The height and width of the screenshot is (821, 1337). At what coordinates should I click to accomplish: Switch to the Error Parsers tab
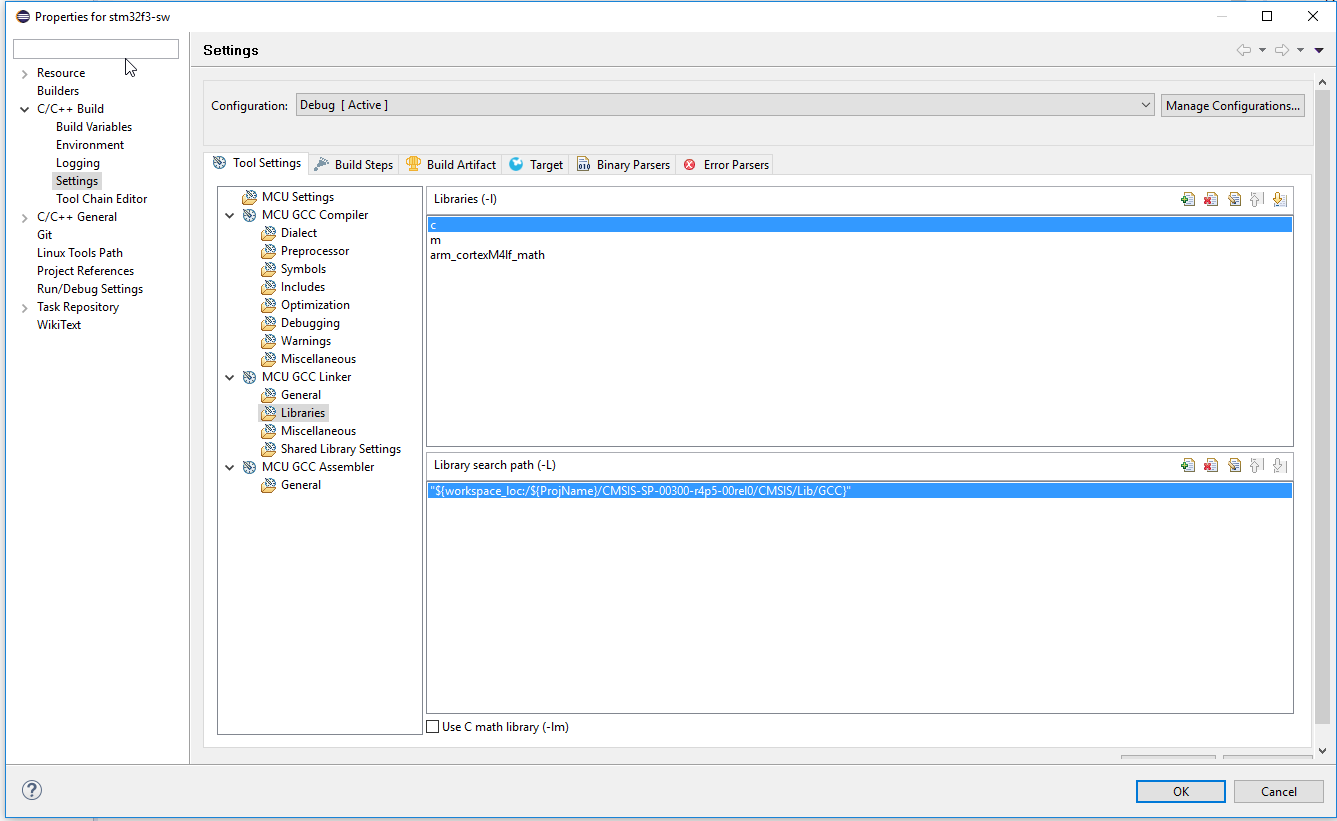pyautogui.click(x=726, y=165)
